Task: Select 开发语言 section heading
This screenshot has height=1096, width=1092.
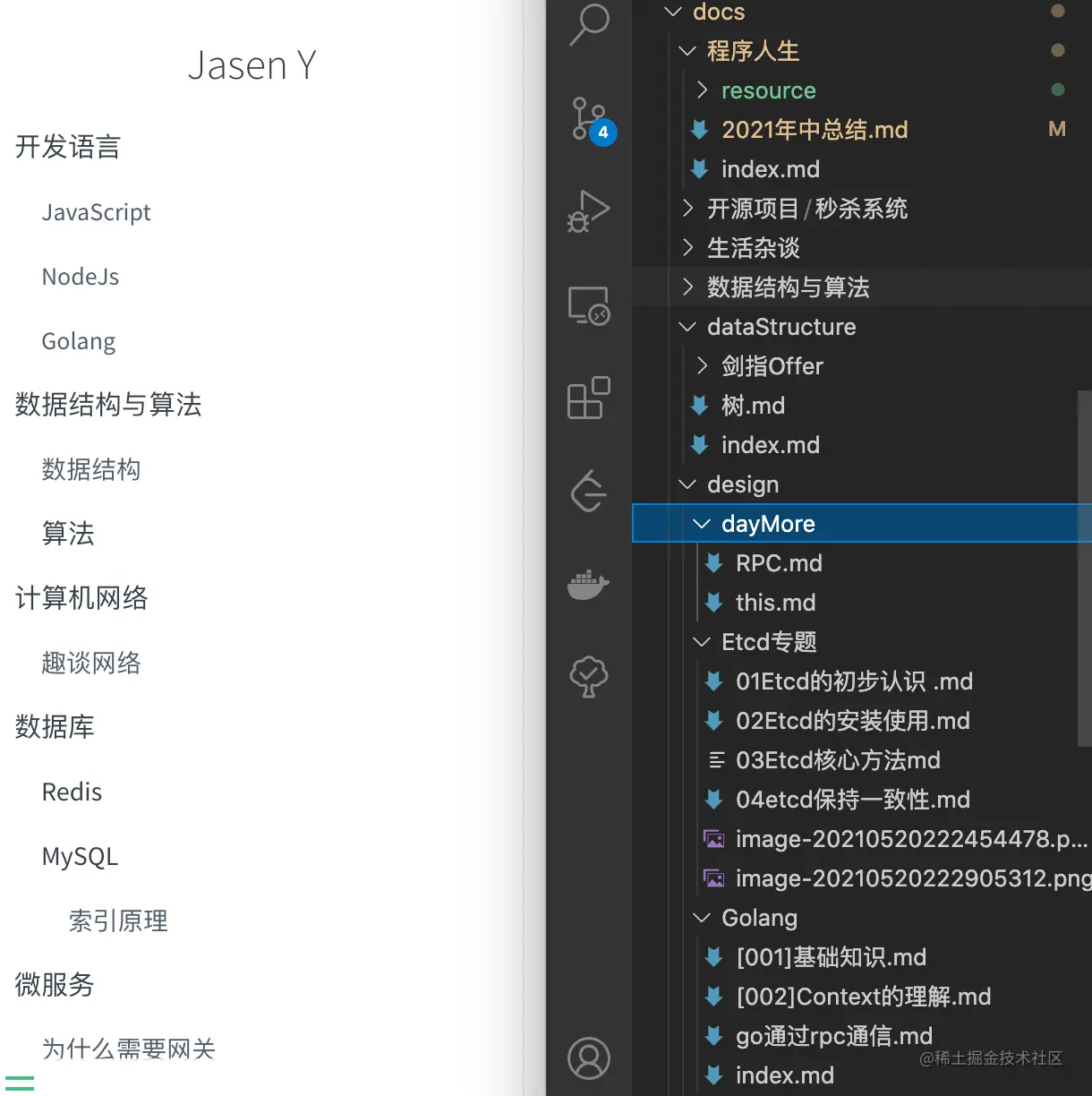Action: click(x=68, y=147)
